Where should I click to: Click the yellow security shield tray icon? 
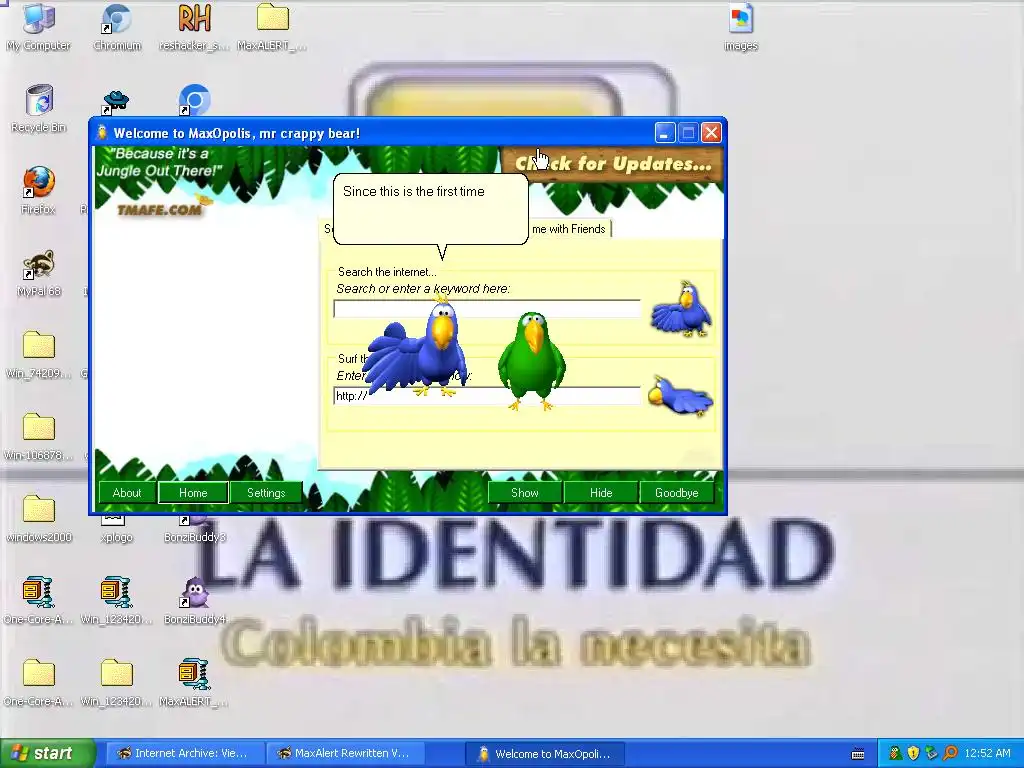click(x=914, y=754)
